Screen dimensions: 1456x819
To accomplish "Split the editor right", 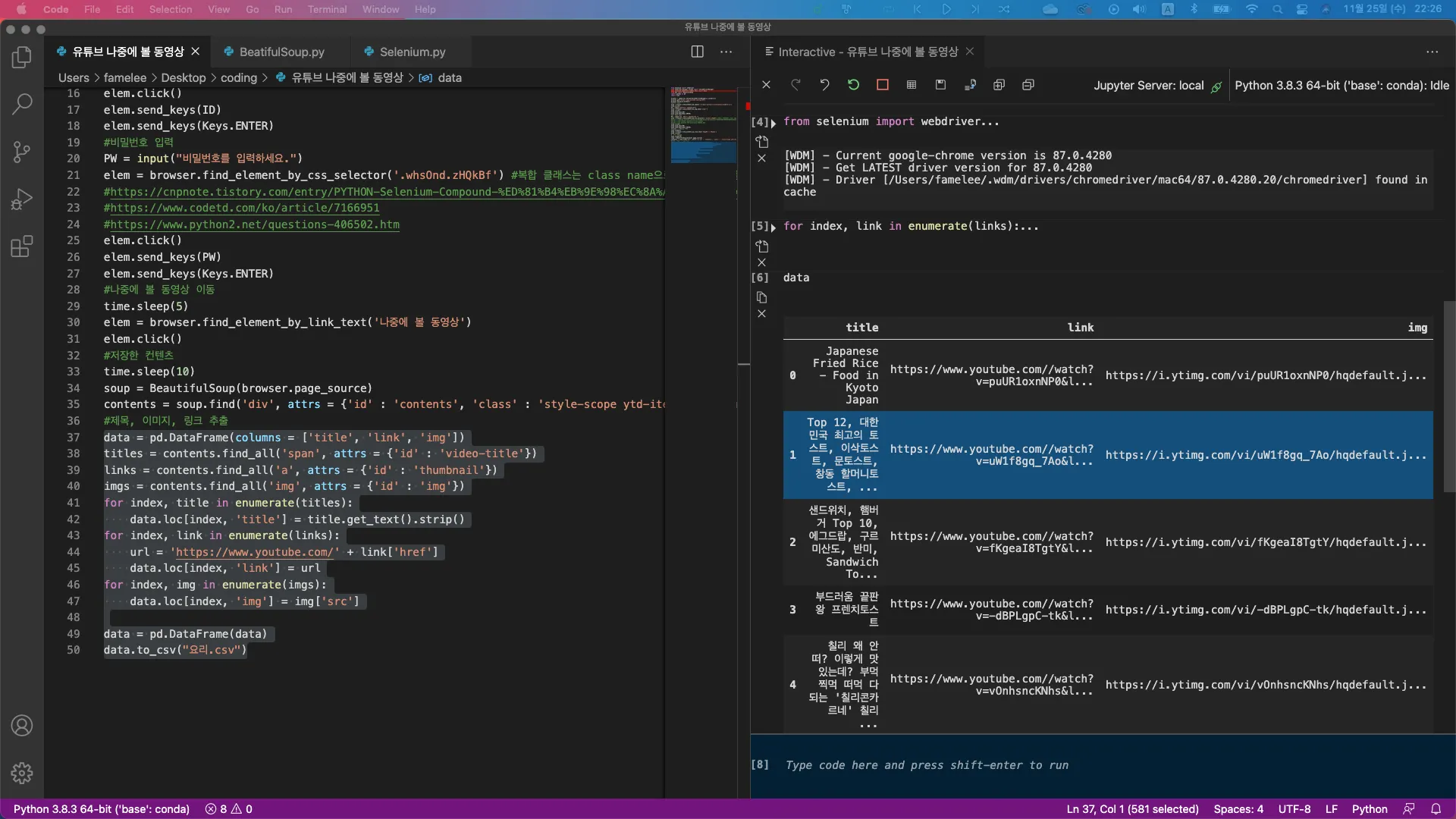I will (x=697, y=52).
